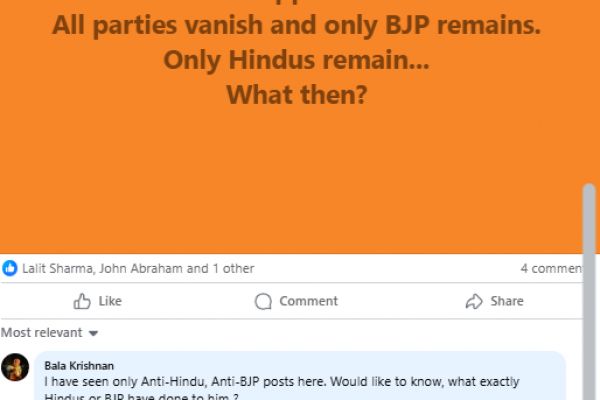Click the Comment speech bubble icon
600x400 pixels.
point(263,301)
